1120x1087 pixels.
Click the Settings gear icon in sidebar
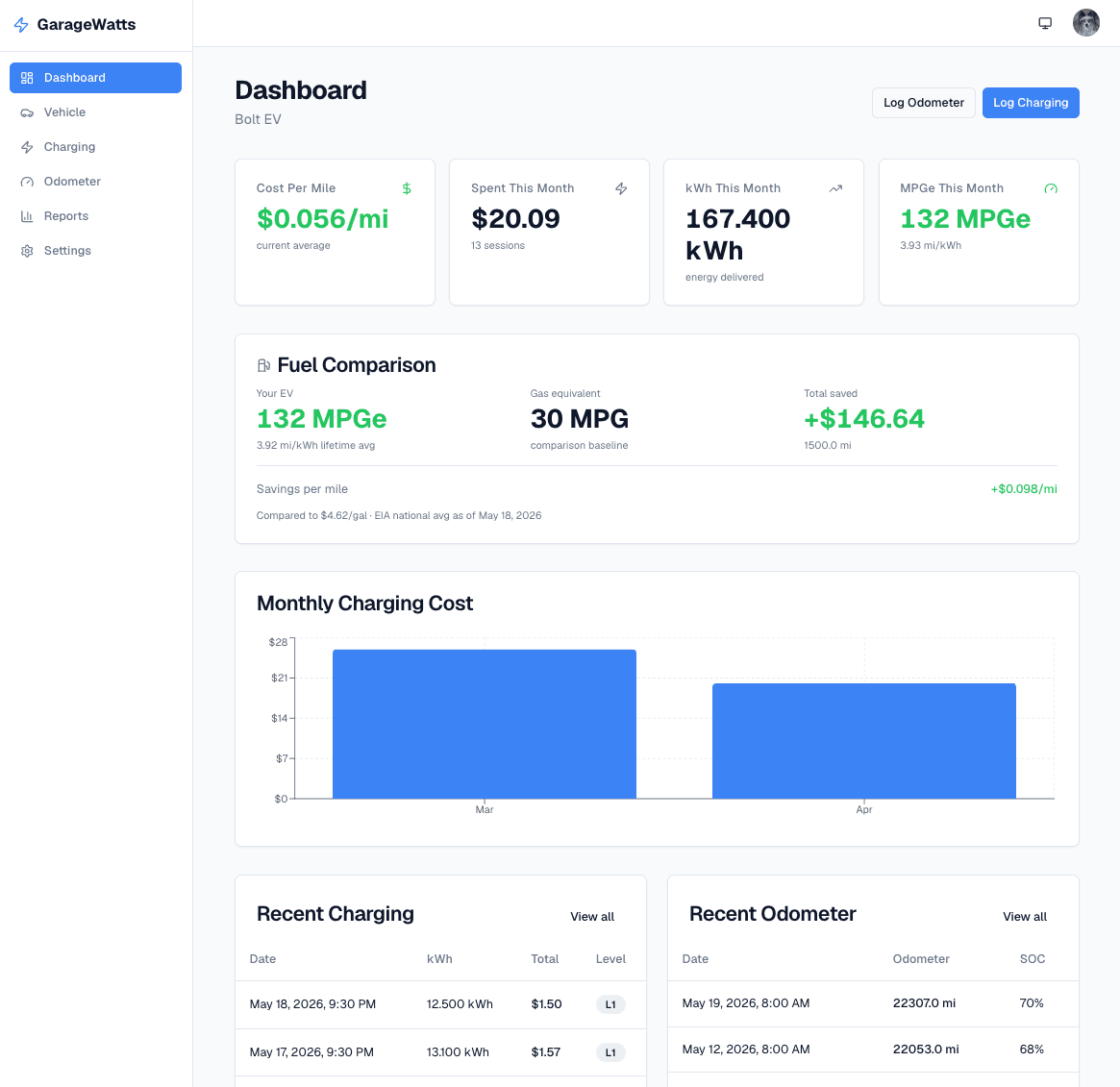click(27, 251)
